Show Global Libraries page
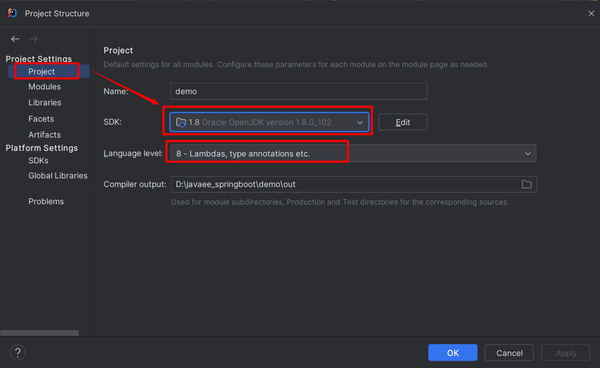600x368 pixels. [58, 176]
